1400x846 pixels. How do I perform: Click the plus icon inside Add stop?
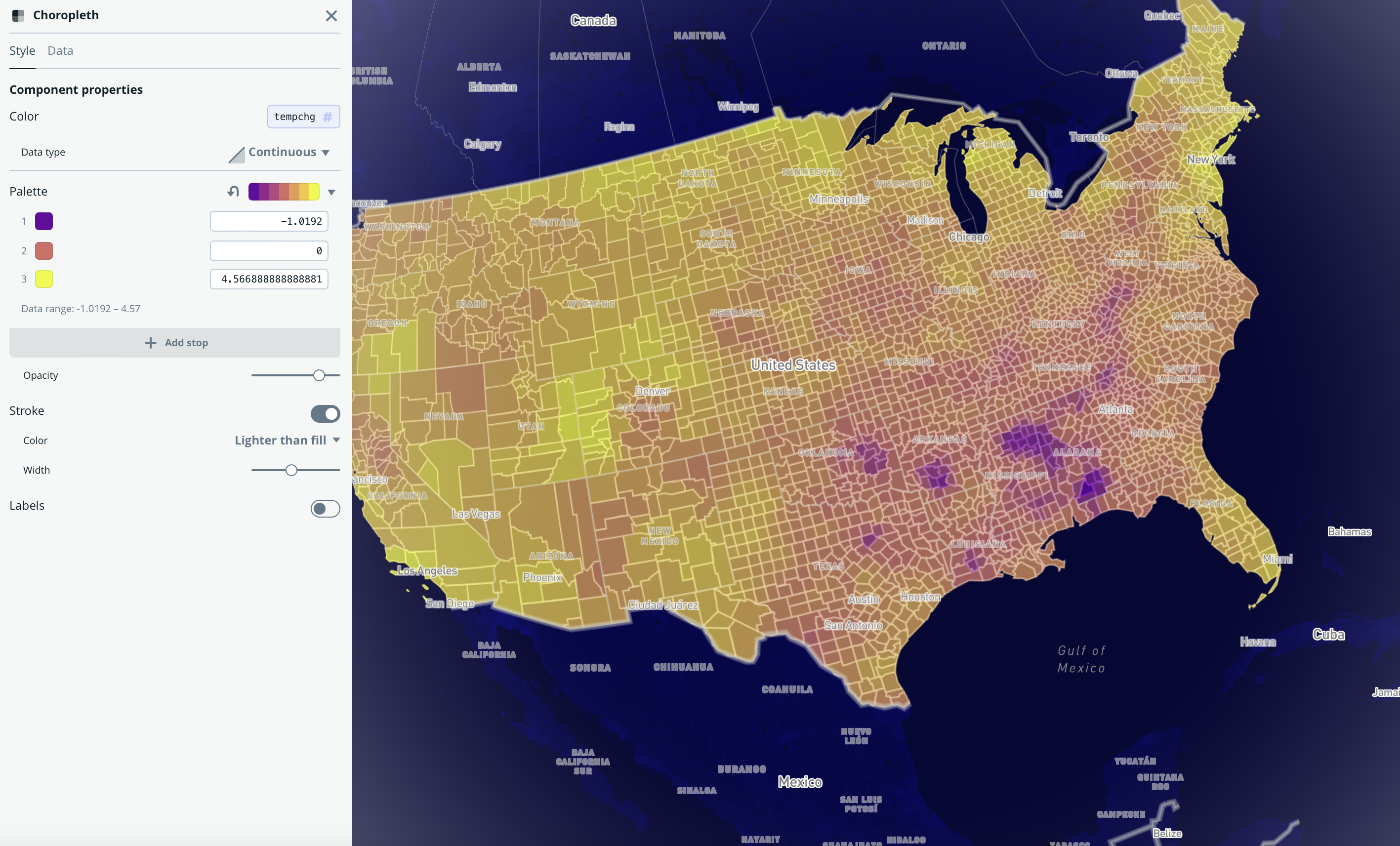tap(150, 343)
